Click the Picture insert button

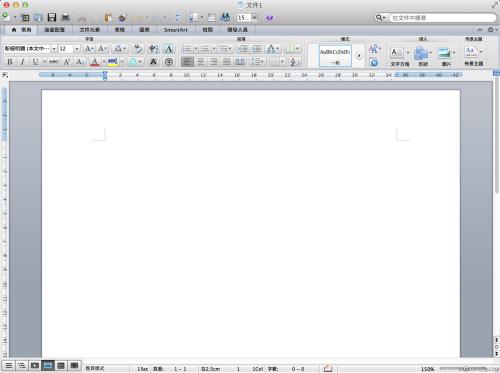(x=446, y=57)
